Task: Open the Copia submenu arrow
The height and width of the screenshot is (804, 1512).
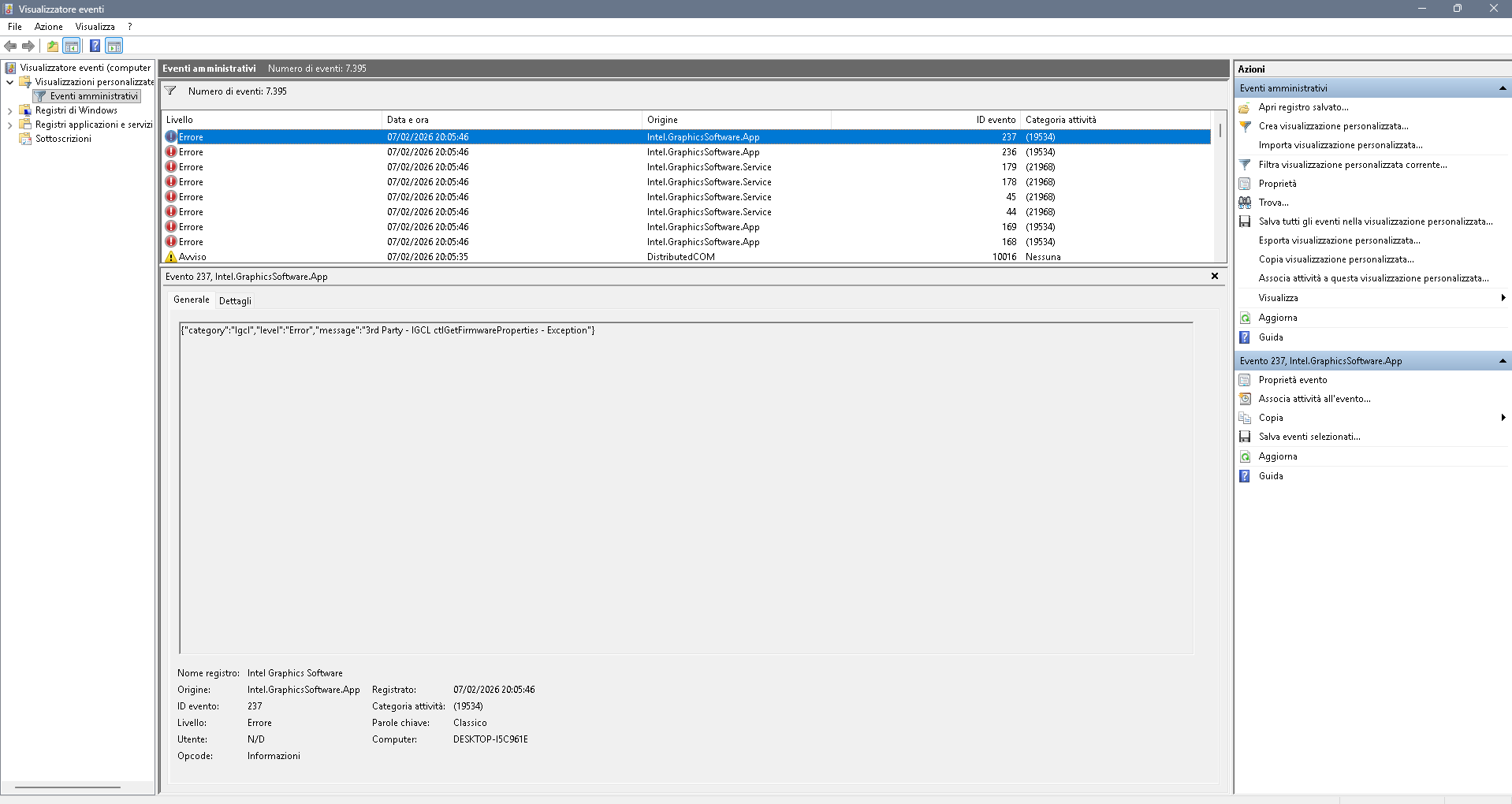Action: coord(1503,418)
